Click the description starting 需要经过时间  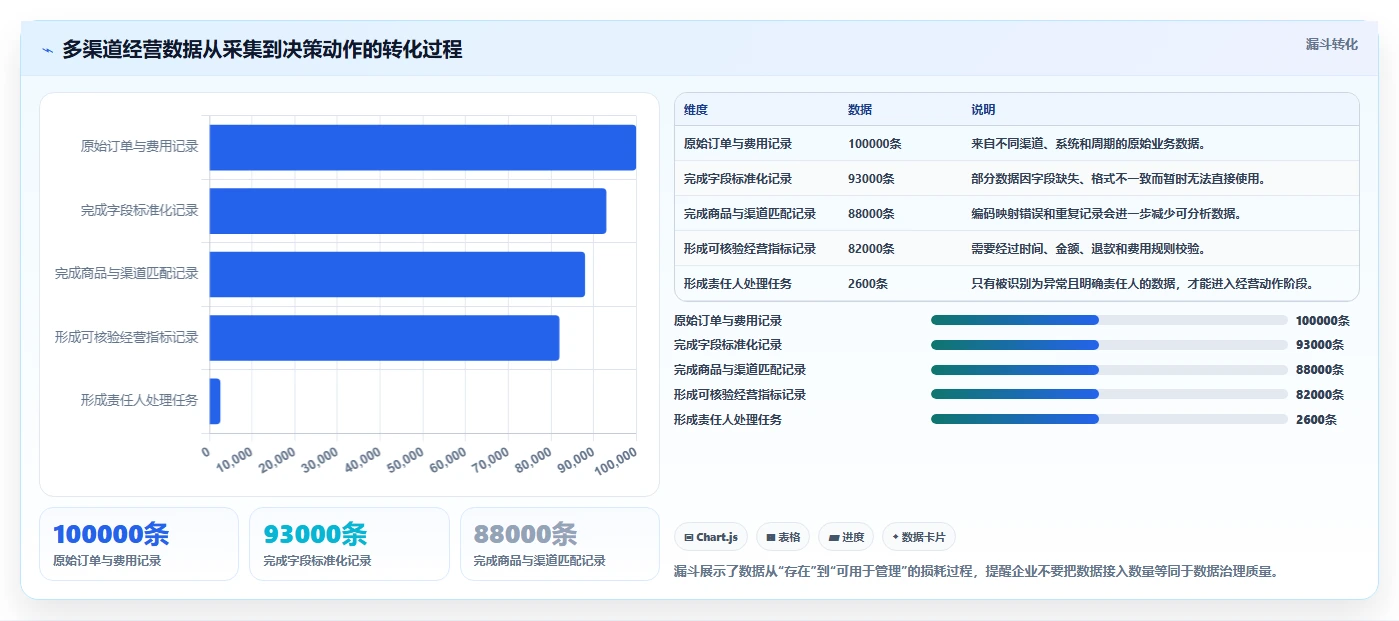pyautogui.click(x=1089, y=249)
